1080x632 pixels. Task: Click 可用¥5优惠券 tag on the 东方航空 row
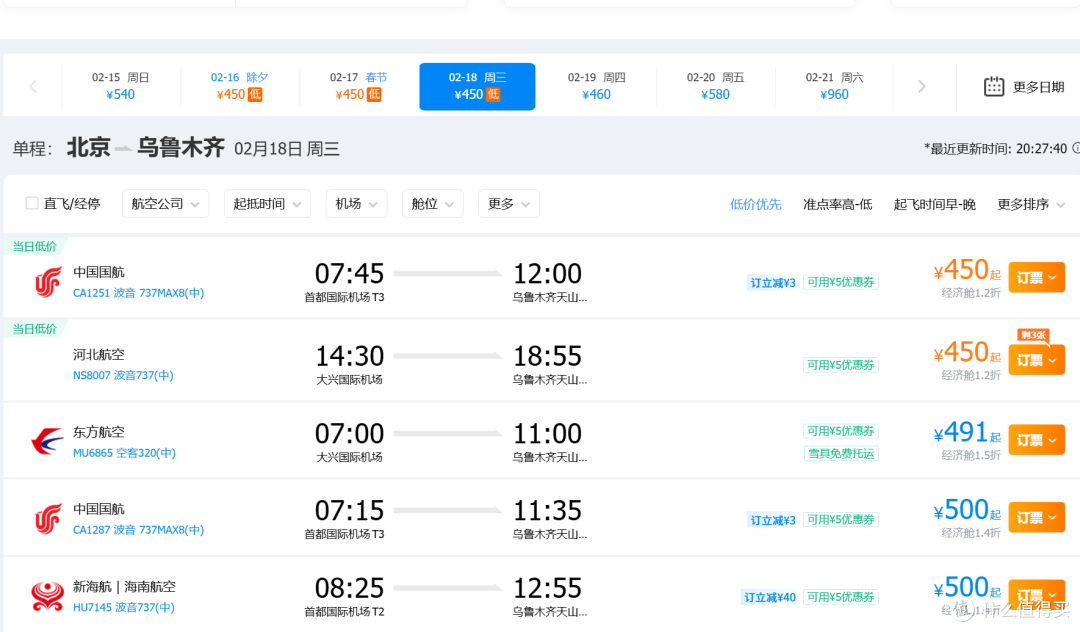pyautogui.click(x=841, y=431)
